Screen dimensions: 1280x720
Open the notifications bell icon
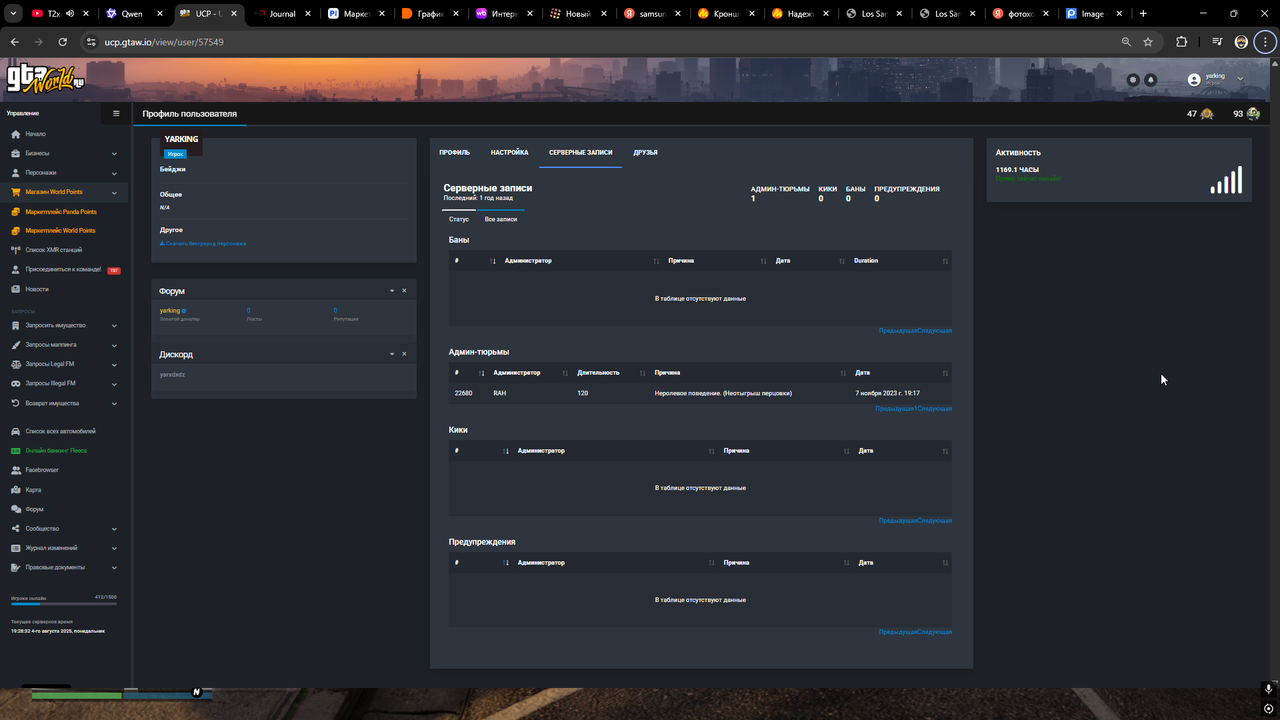point(1150,80)
